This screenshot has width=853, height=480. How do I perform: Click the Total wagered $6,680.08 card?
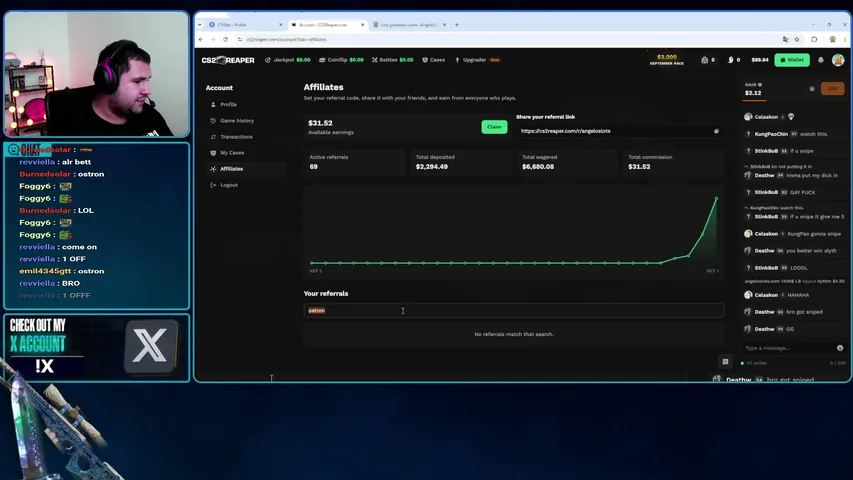point(566,162)
